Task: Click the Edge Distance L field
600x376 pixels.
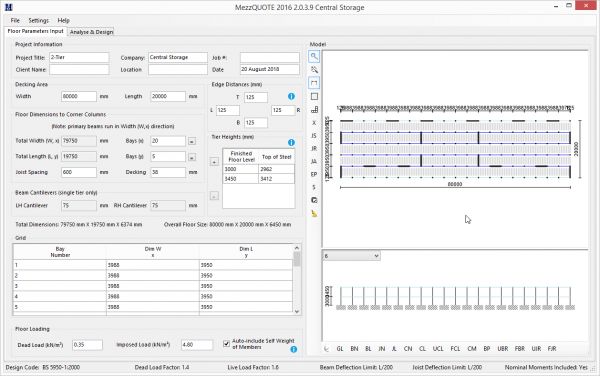Action: click(228, 110)
